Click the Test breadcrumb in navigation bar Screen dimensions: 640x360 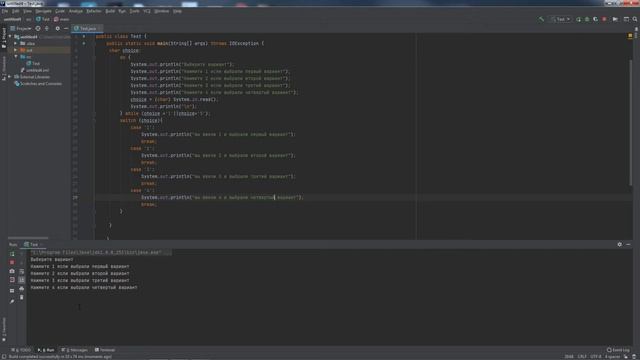coord(42,19)
